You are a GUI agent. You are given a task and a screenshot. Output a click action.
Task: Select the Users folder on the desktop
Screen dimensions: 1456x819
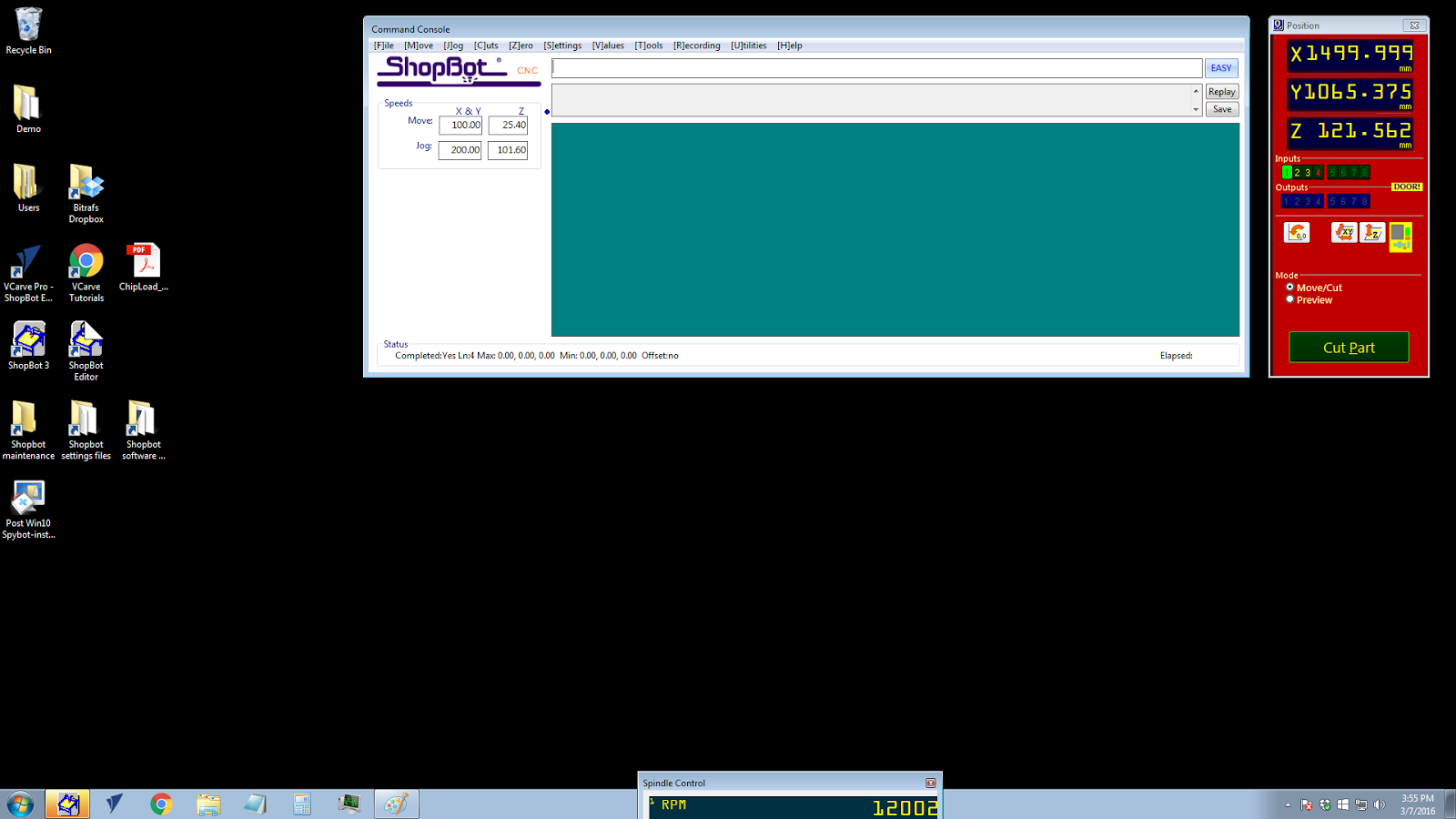28,188
